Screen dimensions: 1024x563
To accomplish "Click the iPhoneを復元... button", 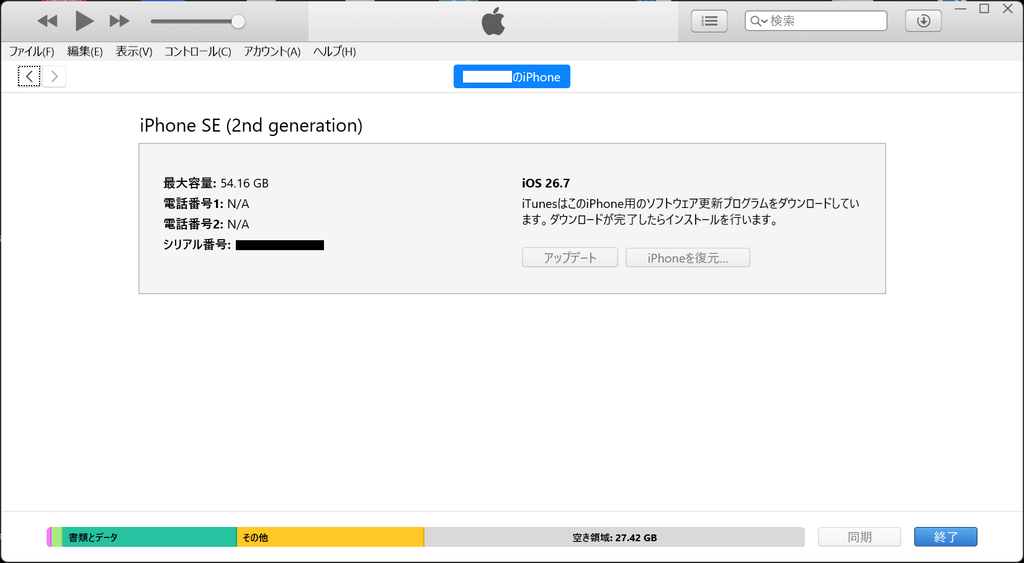I will pos(688,257).
